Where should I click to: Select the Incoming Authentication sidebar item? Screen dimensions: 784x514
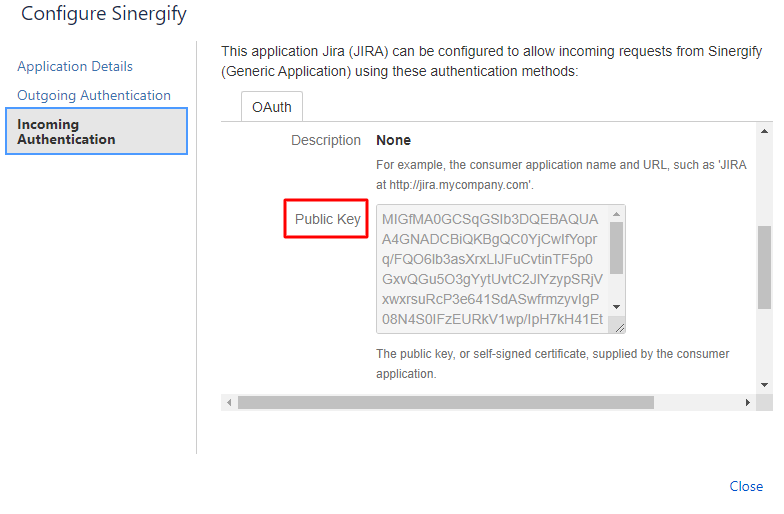pyautogui.click(x=96, y=131)
